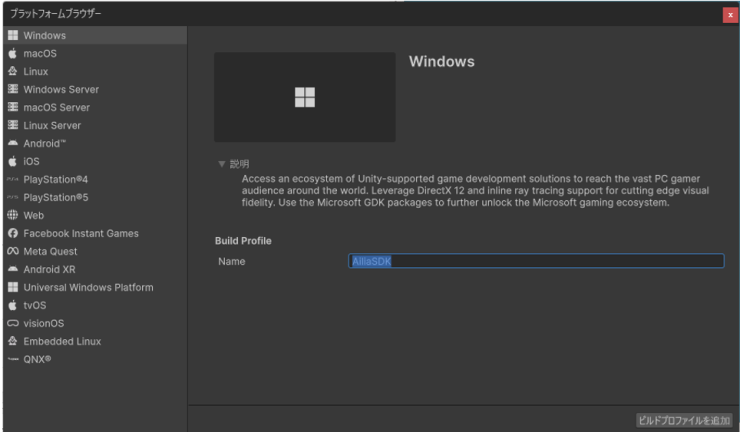Close the プラットフォームブラウザー window
Image resolution: width=740 pixels, height=432 pixels.
(x=729, y=14)
